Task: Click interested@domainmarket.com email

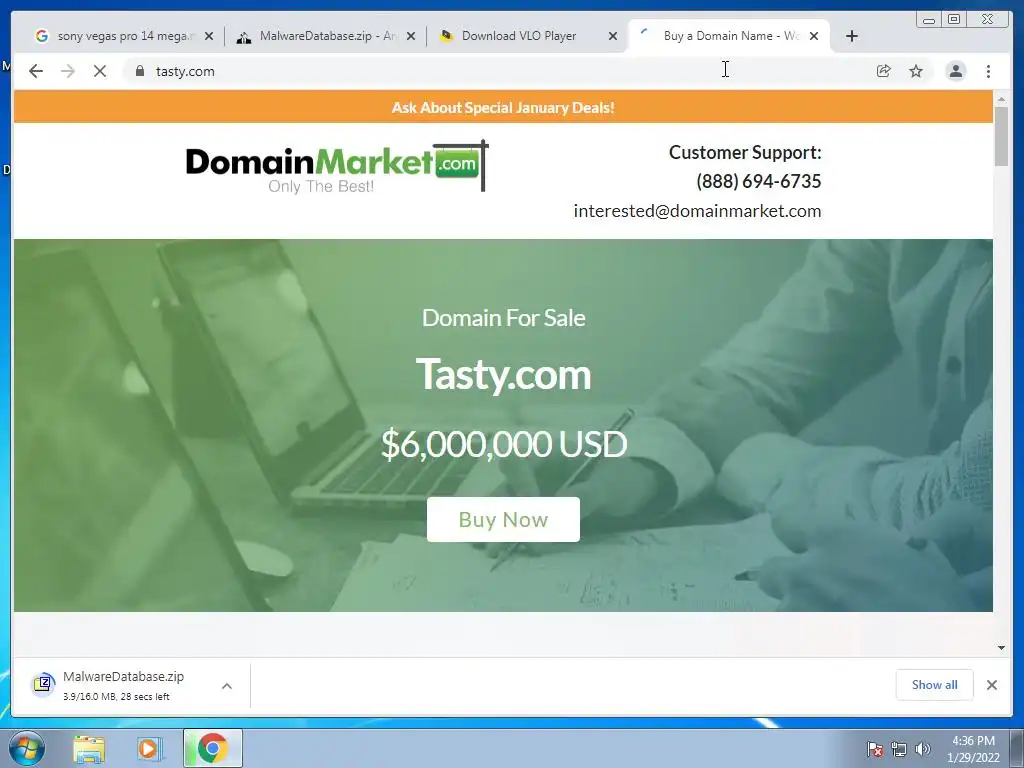Action: pos(697,211)
